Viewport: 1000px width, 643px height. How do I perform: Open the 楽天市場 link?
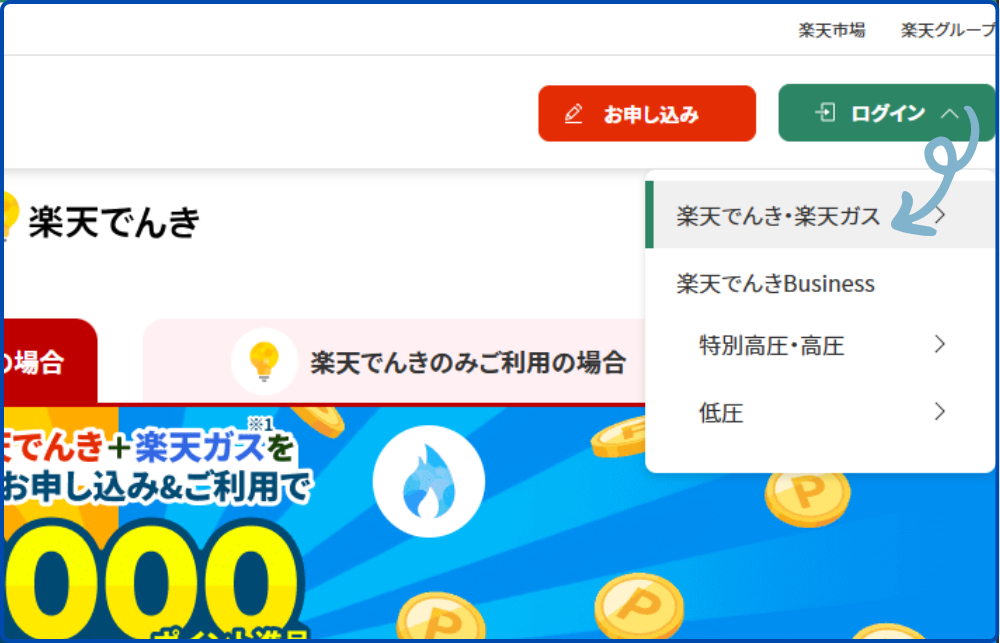coord(832,30)
